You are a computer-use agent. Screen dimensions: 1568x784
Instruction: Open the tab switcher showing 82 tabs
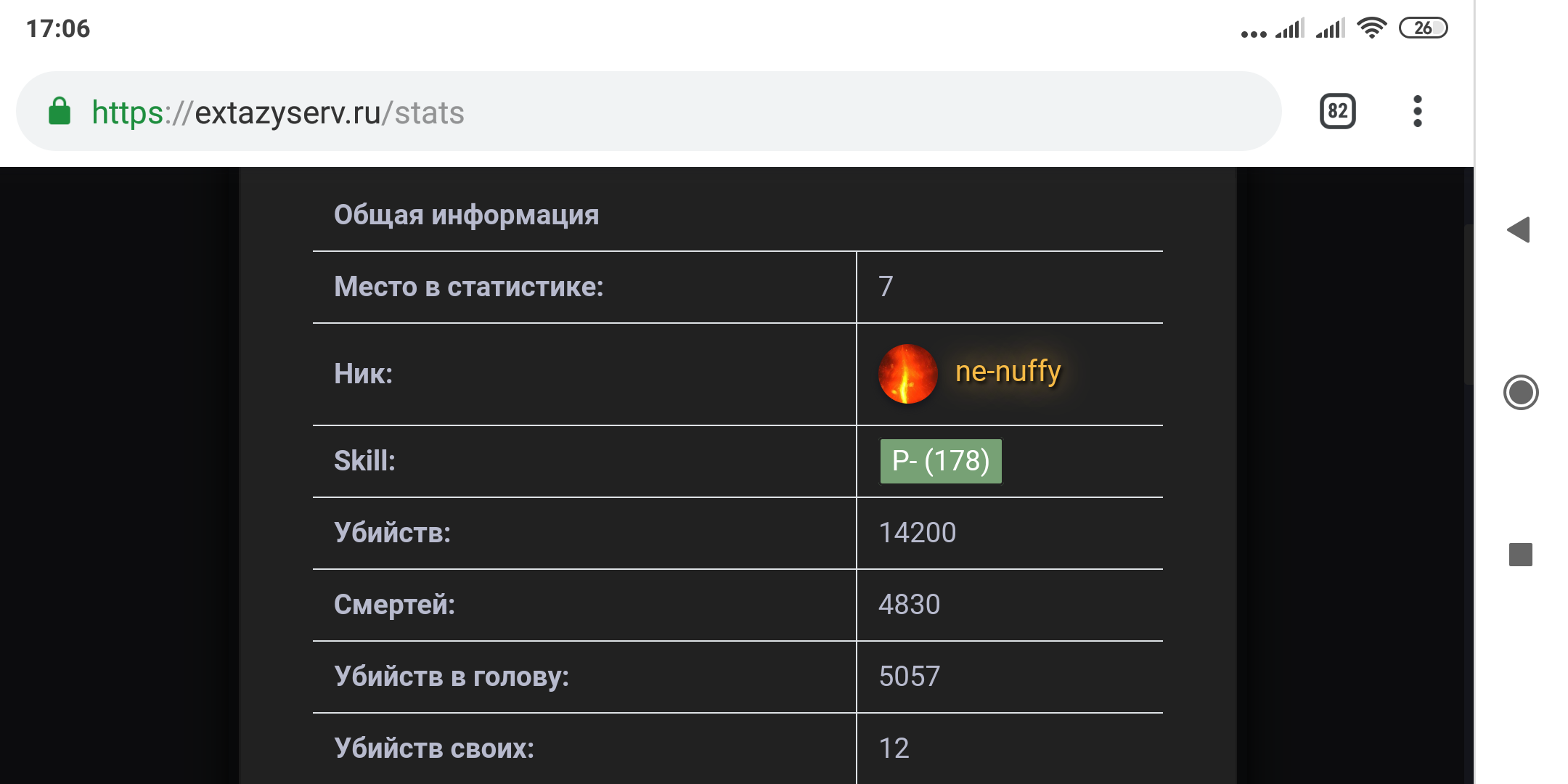(1337, 111)
